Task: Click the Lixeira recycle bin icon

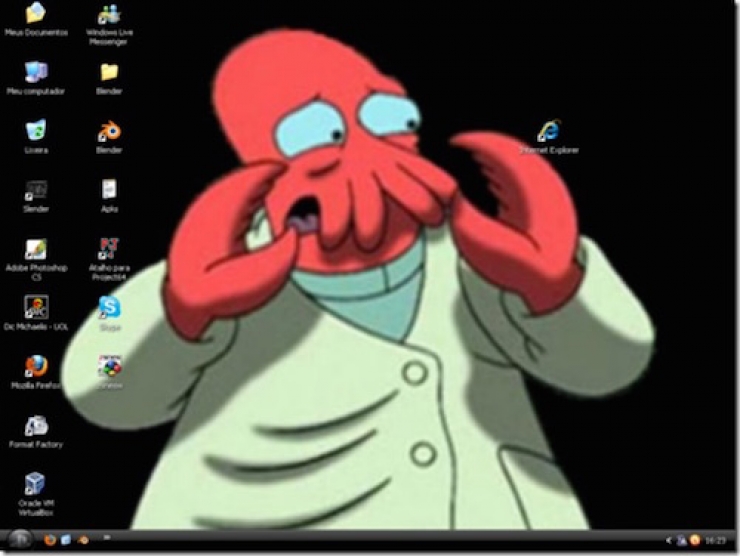Action: pos(36,131)
